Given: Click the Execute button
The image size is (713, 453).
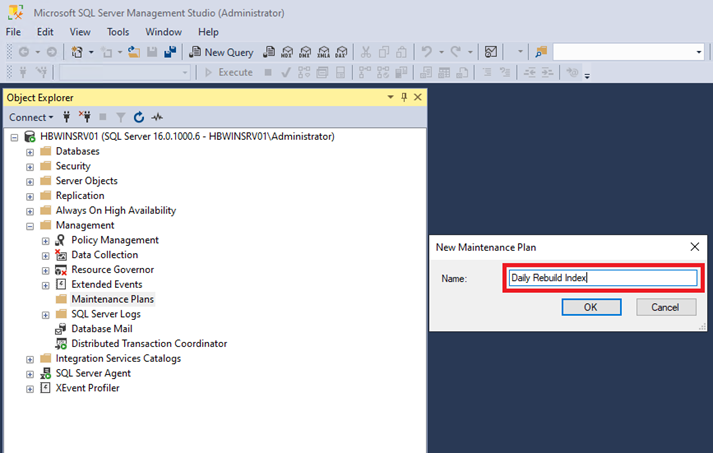Looking at the screenshot, I should tap(229, 72).
